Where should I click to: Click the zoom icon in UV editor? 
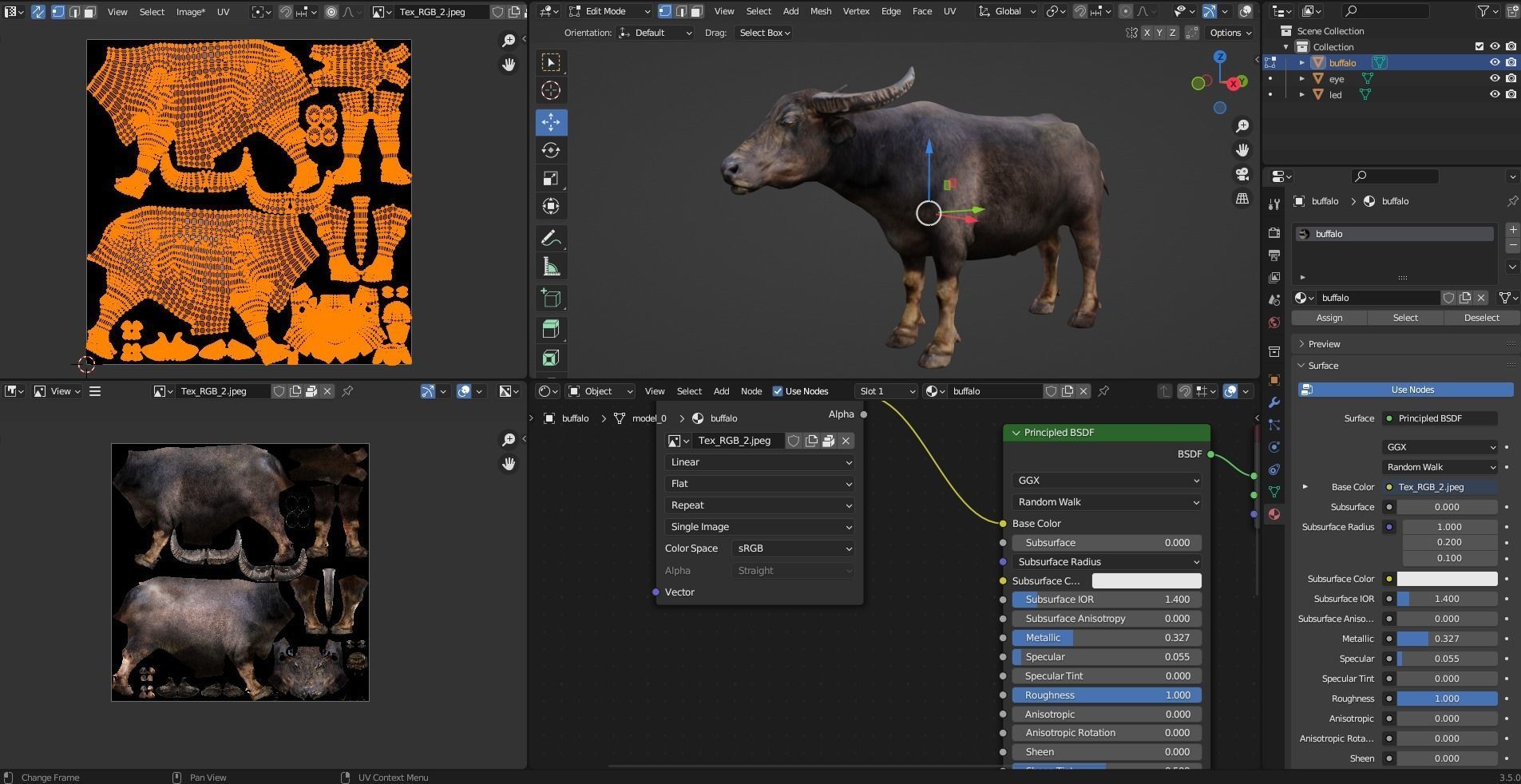(x=508, y=41)
